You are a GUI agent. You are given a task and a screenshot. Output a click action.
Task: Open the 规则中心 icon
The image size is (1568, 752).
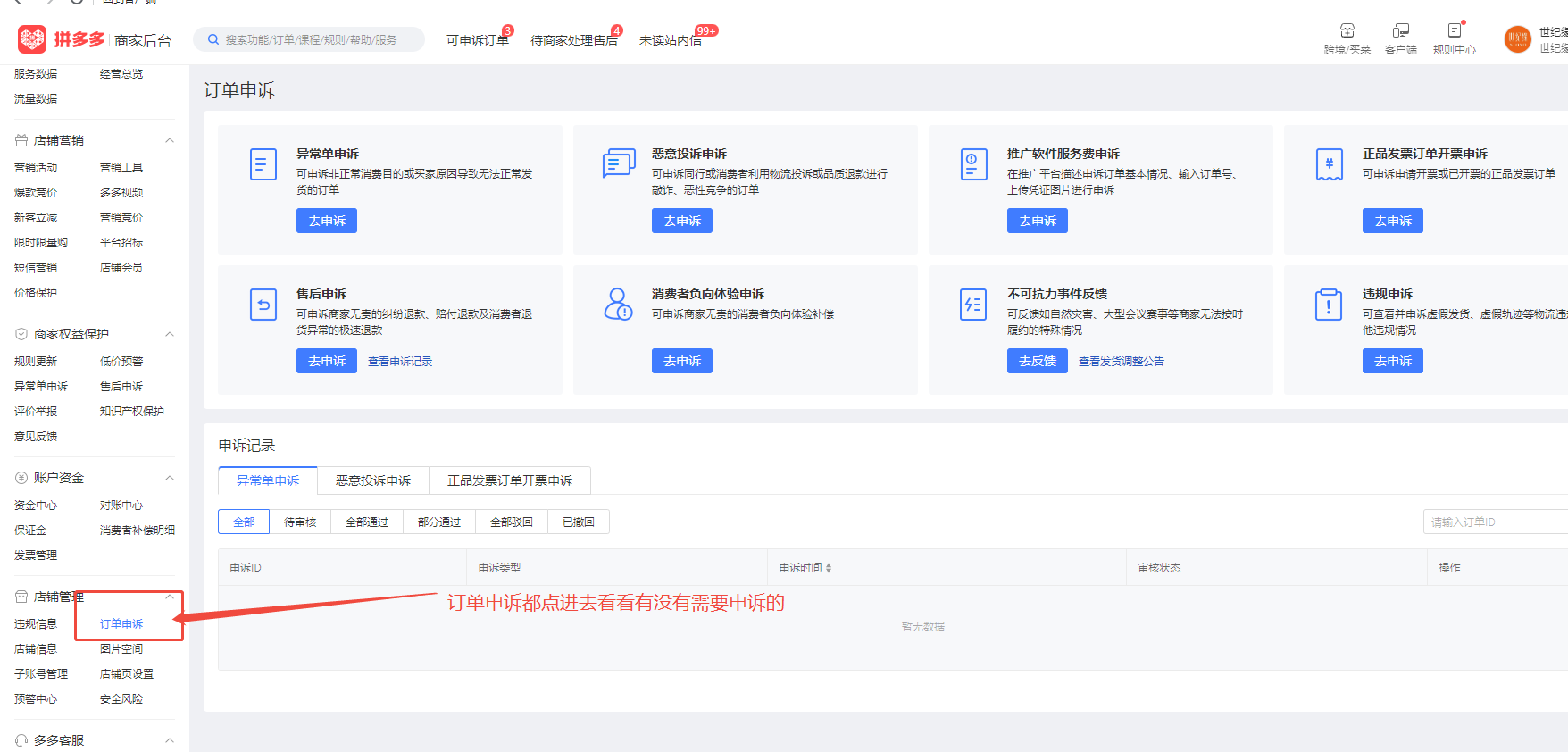1454,31
